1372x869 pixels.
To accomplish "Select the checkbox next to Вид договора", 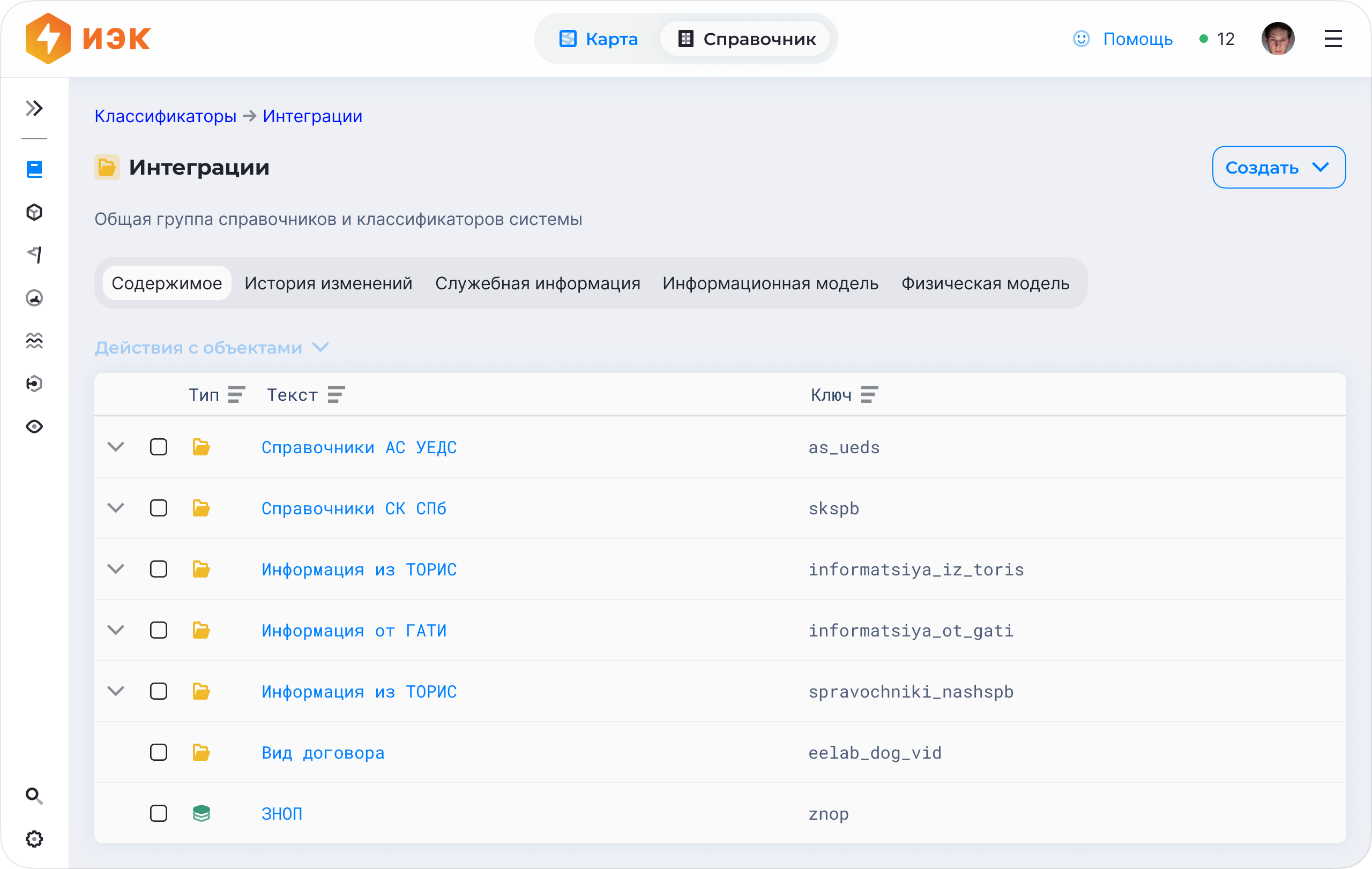I will click(158, 752).
